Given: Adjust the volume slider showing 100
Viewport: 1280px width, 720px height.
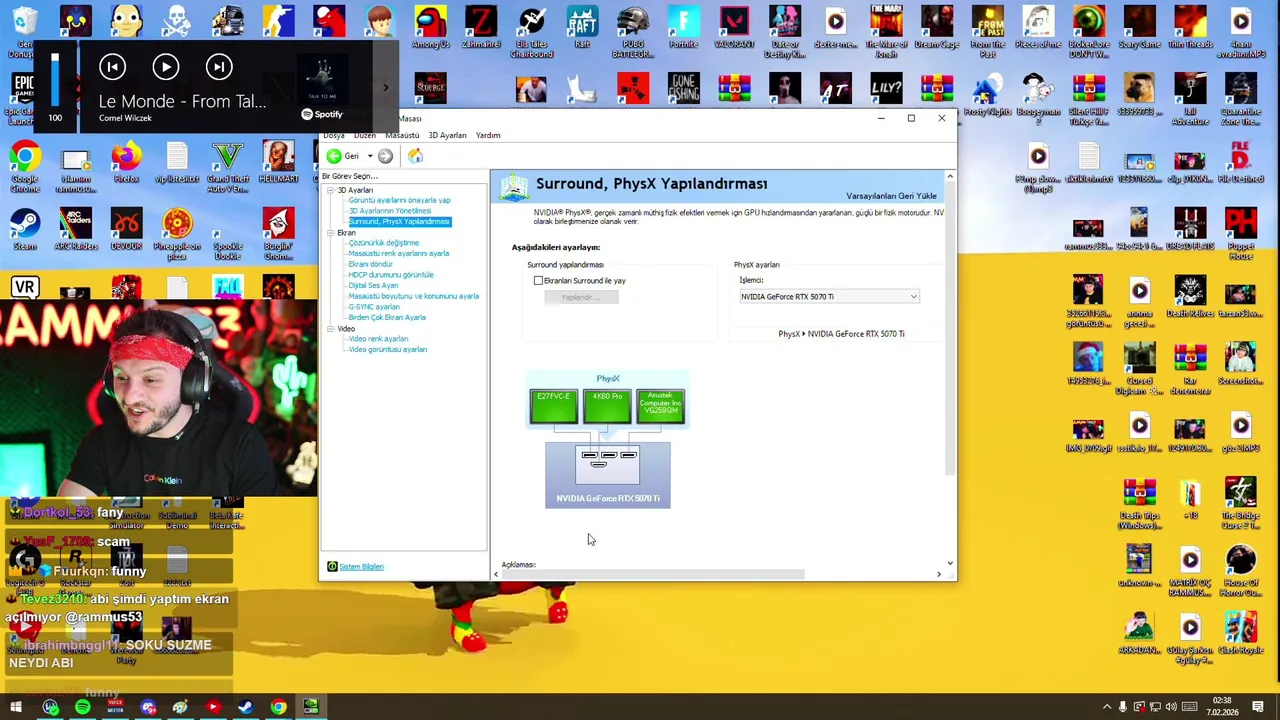Looking at the screenshot, I should [x=55, y=80].
